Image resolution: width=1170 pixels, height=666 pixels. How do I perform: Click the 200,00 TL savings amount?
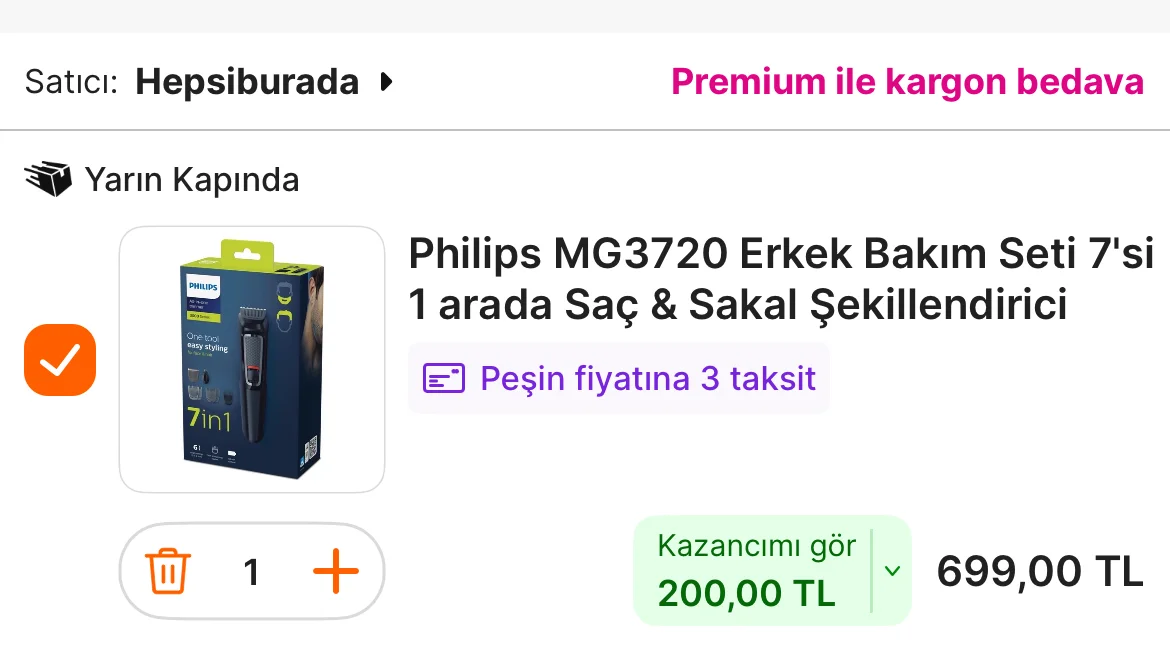(x=746, y=594)
